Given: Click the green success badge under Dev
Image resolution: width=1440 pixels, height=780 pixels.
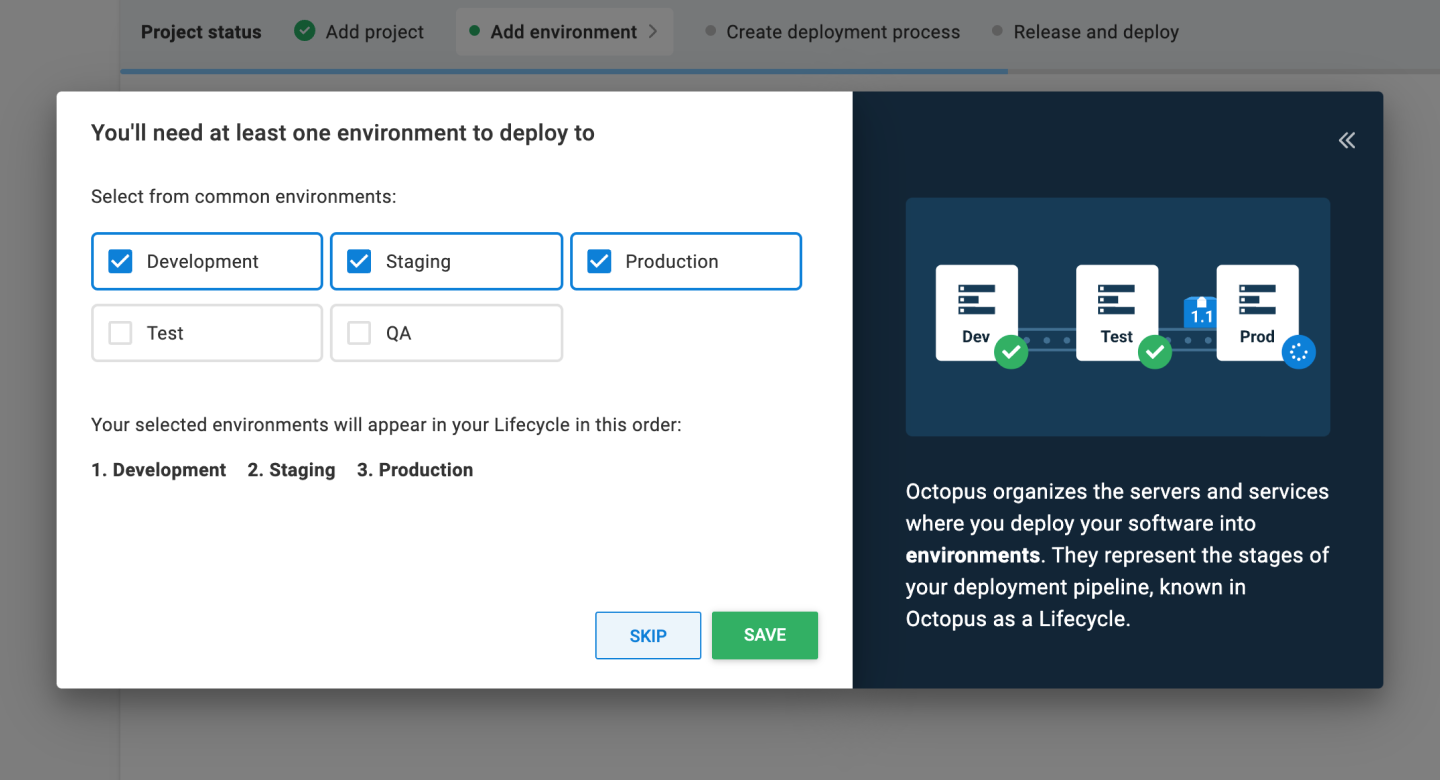Looking at the screenshot, I should 1011,352.
